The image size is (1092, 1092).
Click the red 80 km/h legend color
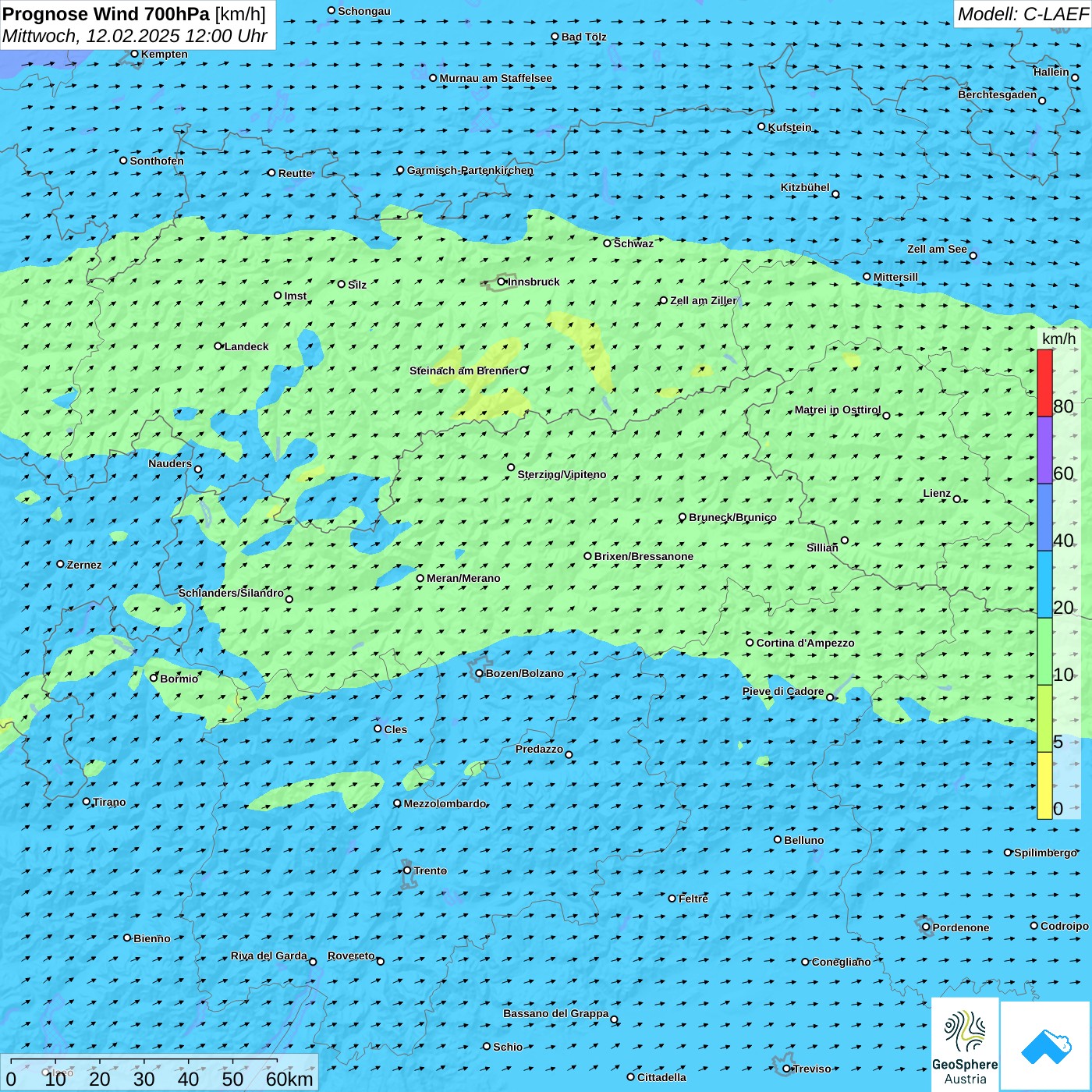tap(1044, 383)
